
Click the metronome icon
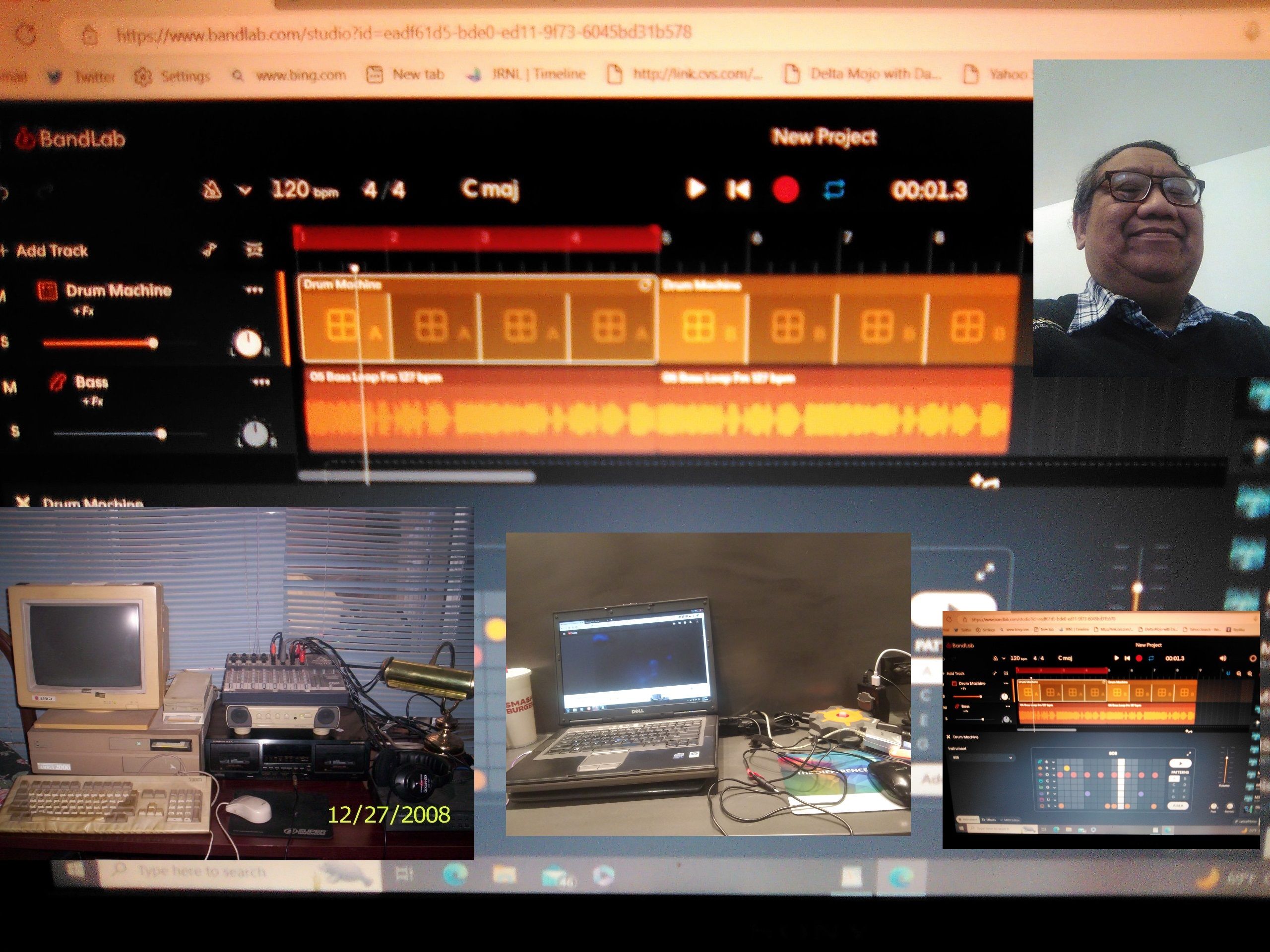pyautogui.click(x=211, y=189)
